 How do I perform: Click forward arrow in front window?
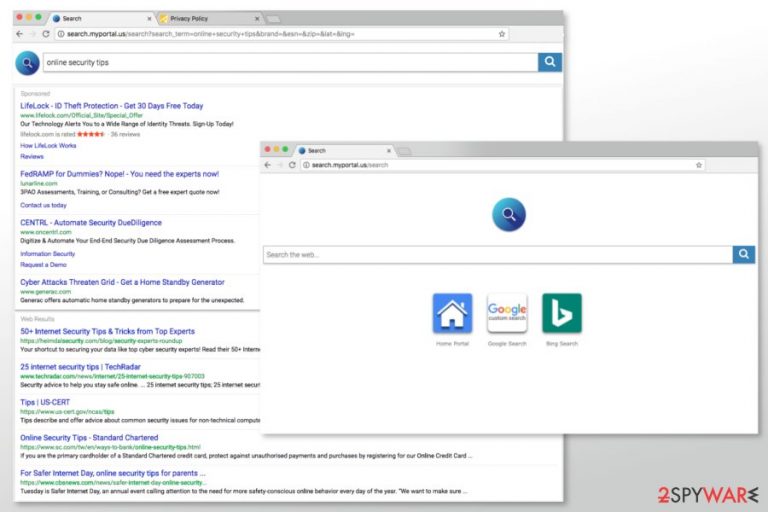(x=280, y=165)
